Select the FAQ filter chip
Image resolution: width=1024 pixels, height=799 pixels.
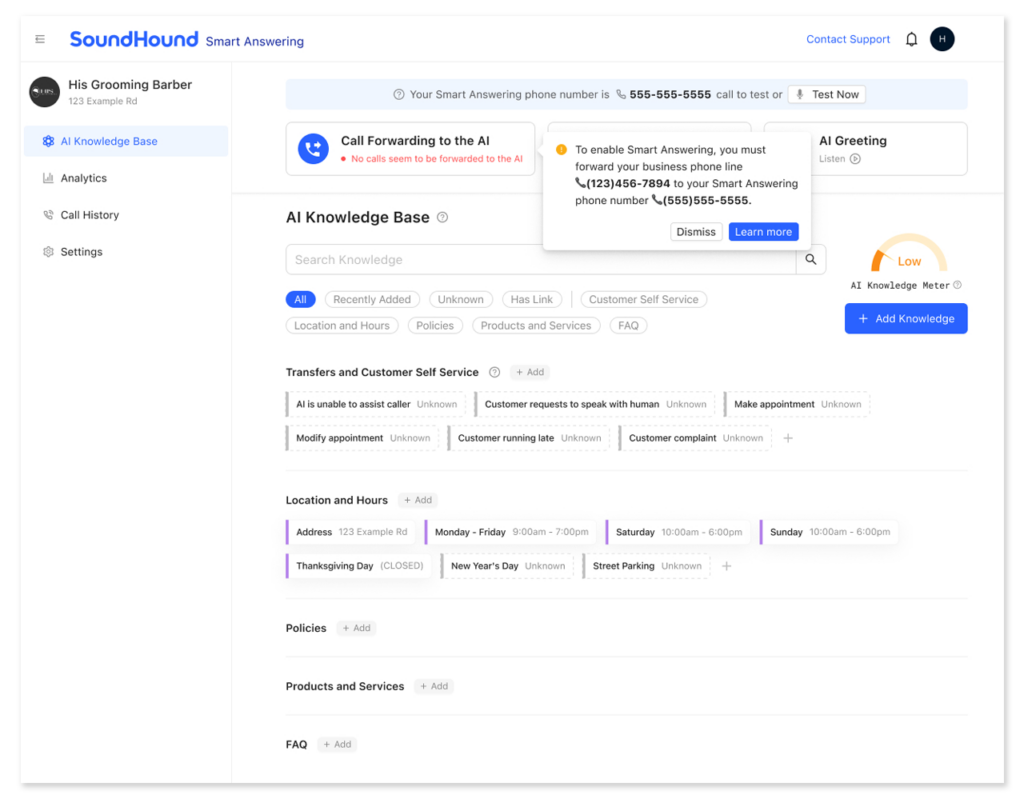coord(628,325)
